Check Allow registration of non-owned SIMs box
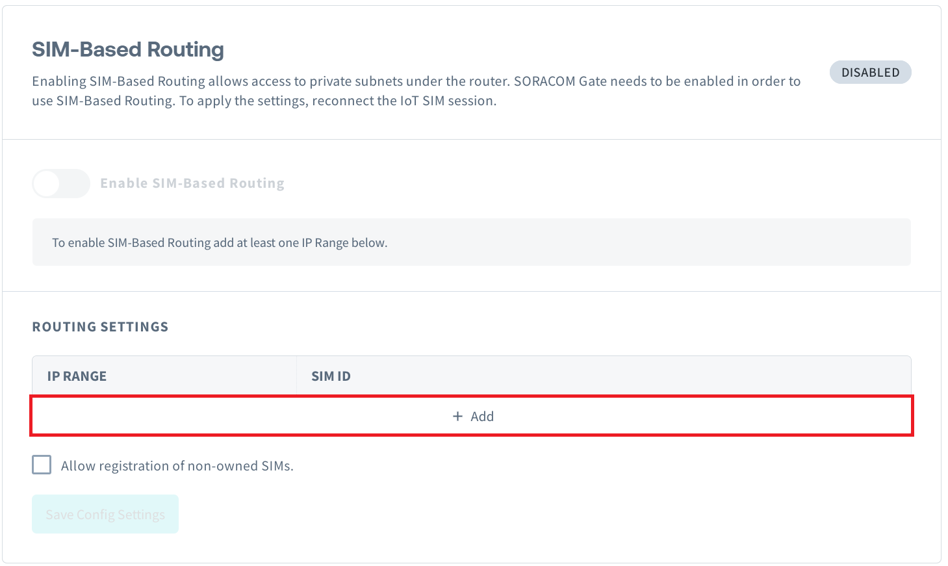 (42, 465)
